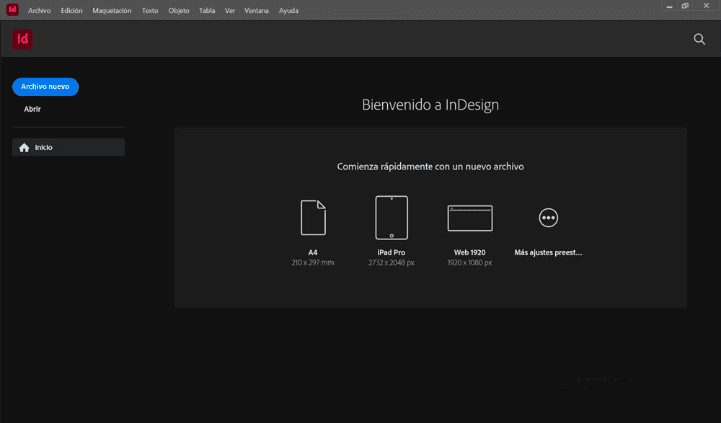Click the 210 x 297 mm dimensions text
Screen dimensions: 721x423
click(313, 263)
